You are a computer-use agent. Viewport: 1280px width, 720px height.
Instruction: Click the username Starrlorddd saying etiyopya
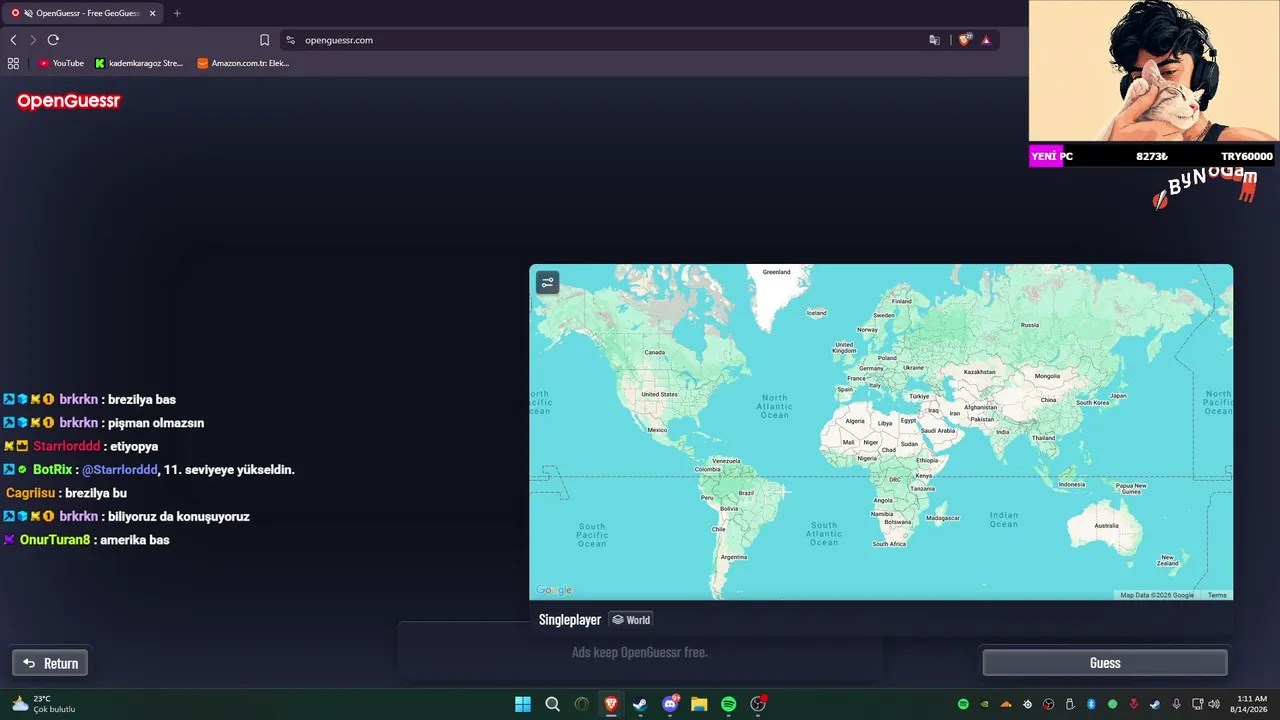point(67,447)
